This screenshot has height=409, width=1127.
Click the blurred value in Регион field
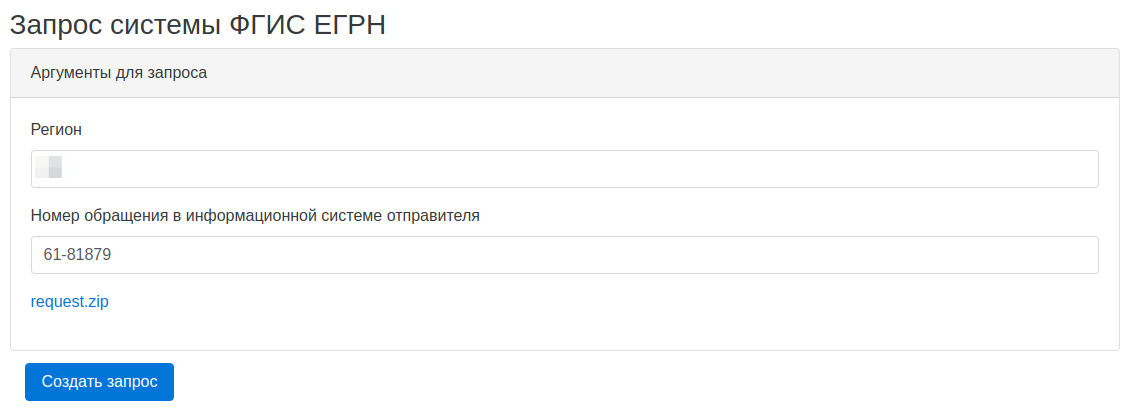tap(49, 167)
